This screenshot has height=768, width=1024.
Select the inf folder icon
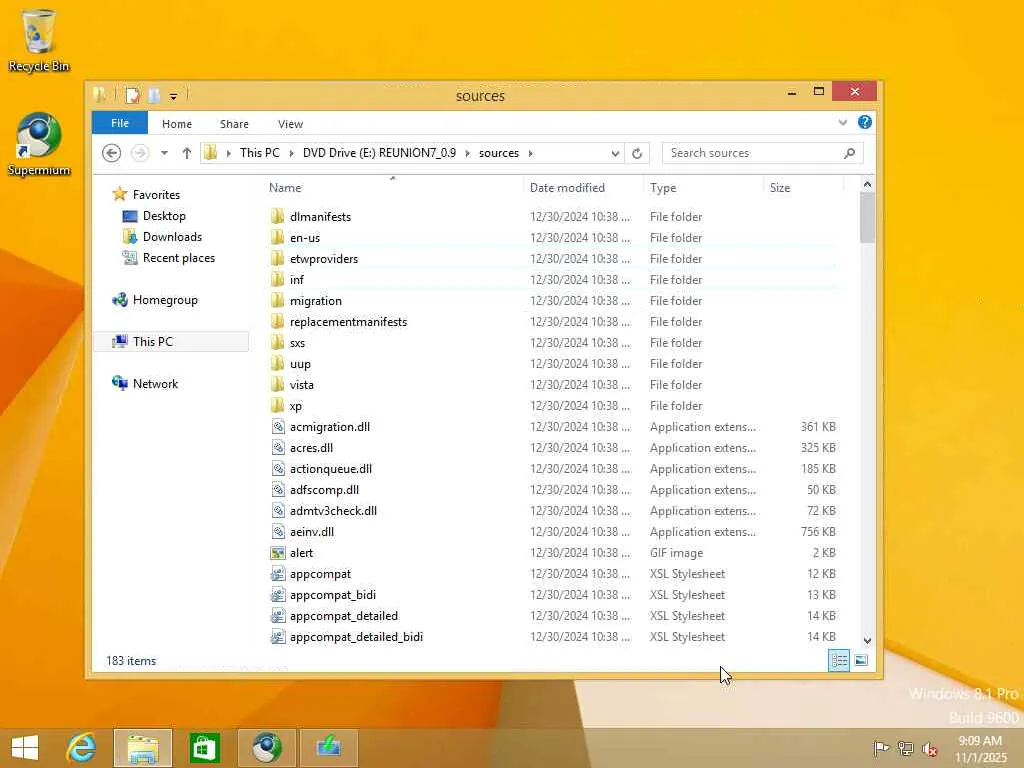(278, 280)
